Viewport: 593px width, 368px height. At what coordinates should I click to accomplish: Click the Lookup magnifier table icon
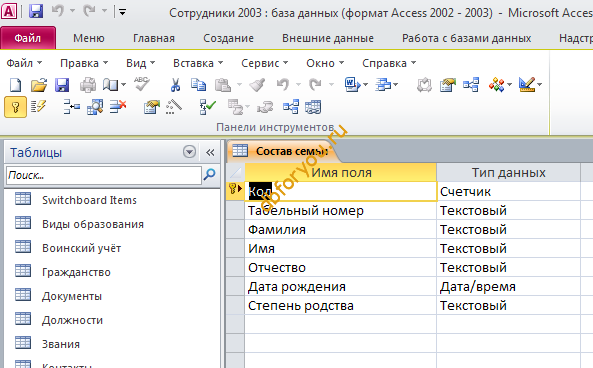[95, 107]
